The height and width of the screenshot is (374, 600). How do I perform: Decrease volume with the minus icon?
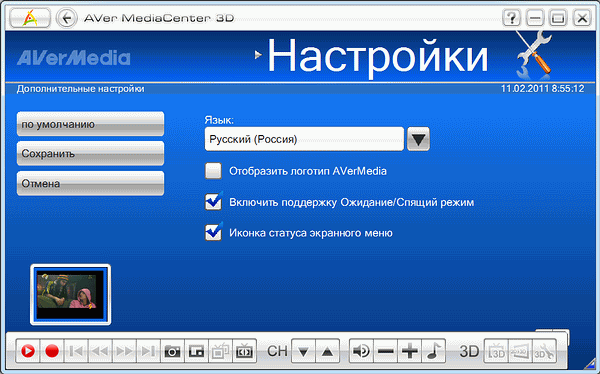(x=385, y=351)
